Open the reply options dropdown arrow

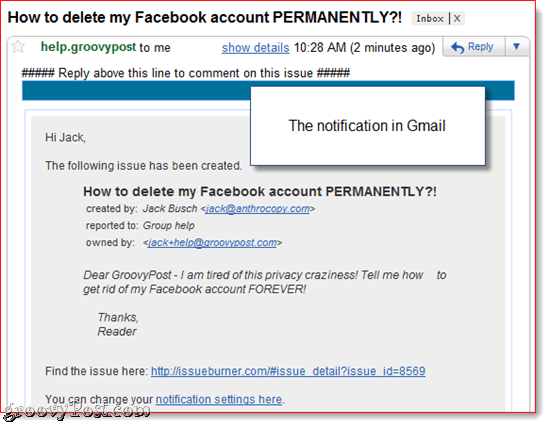[517, 47]
